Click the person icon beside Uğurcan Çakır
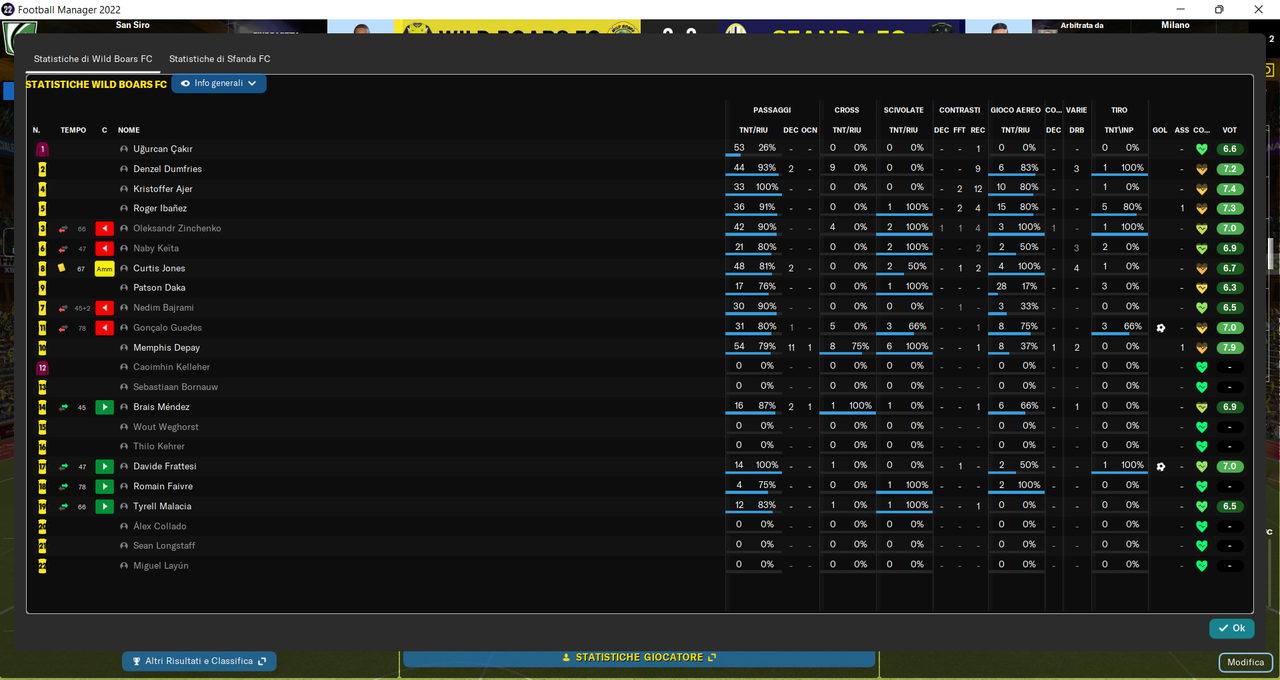The width and height of the screenshot is (1280, 680). click(x=124, y=149)
